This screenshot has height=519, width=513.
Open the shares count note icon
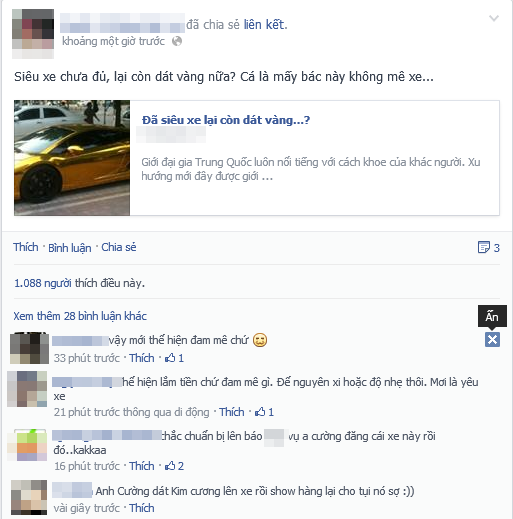tap(483, 247)
